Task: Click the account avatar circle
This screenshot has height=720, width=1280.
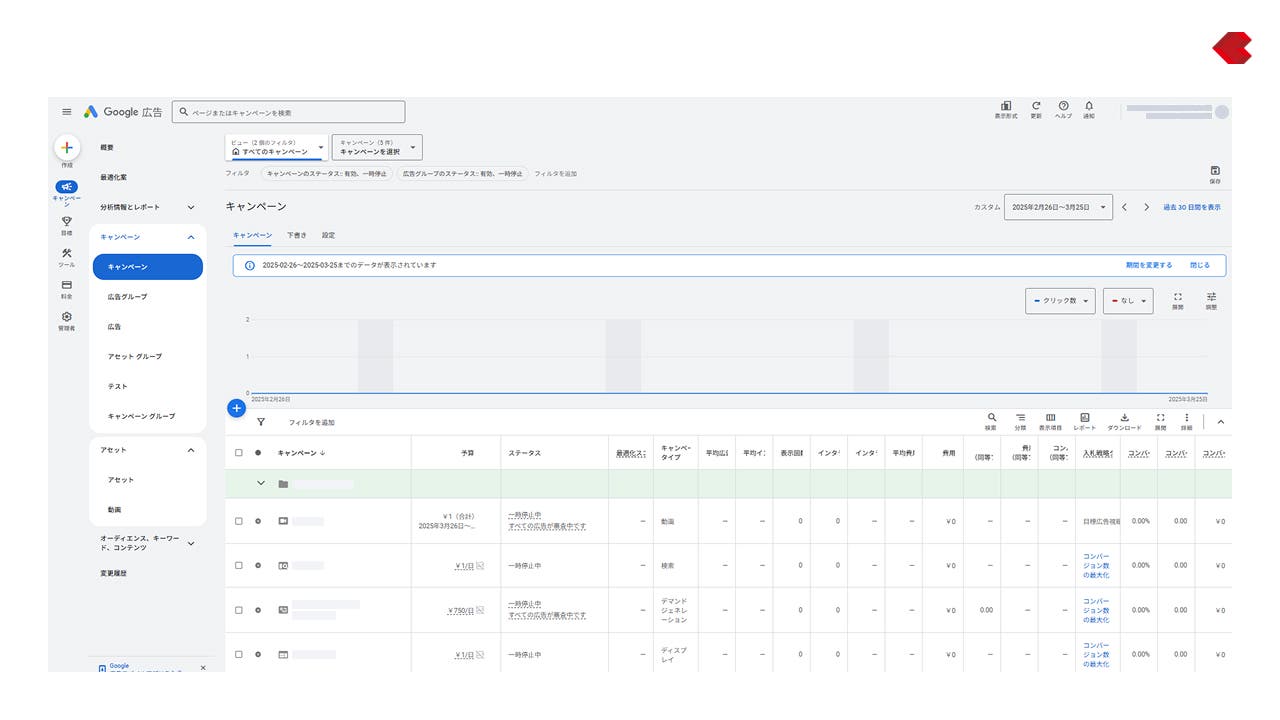Action: 1222,112
